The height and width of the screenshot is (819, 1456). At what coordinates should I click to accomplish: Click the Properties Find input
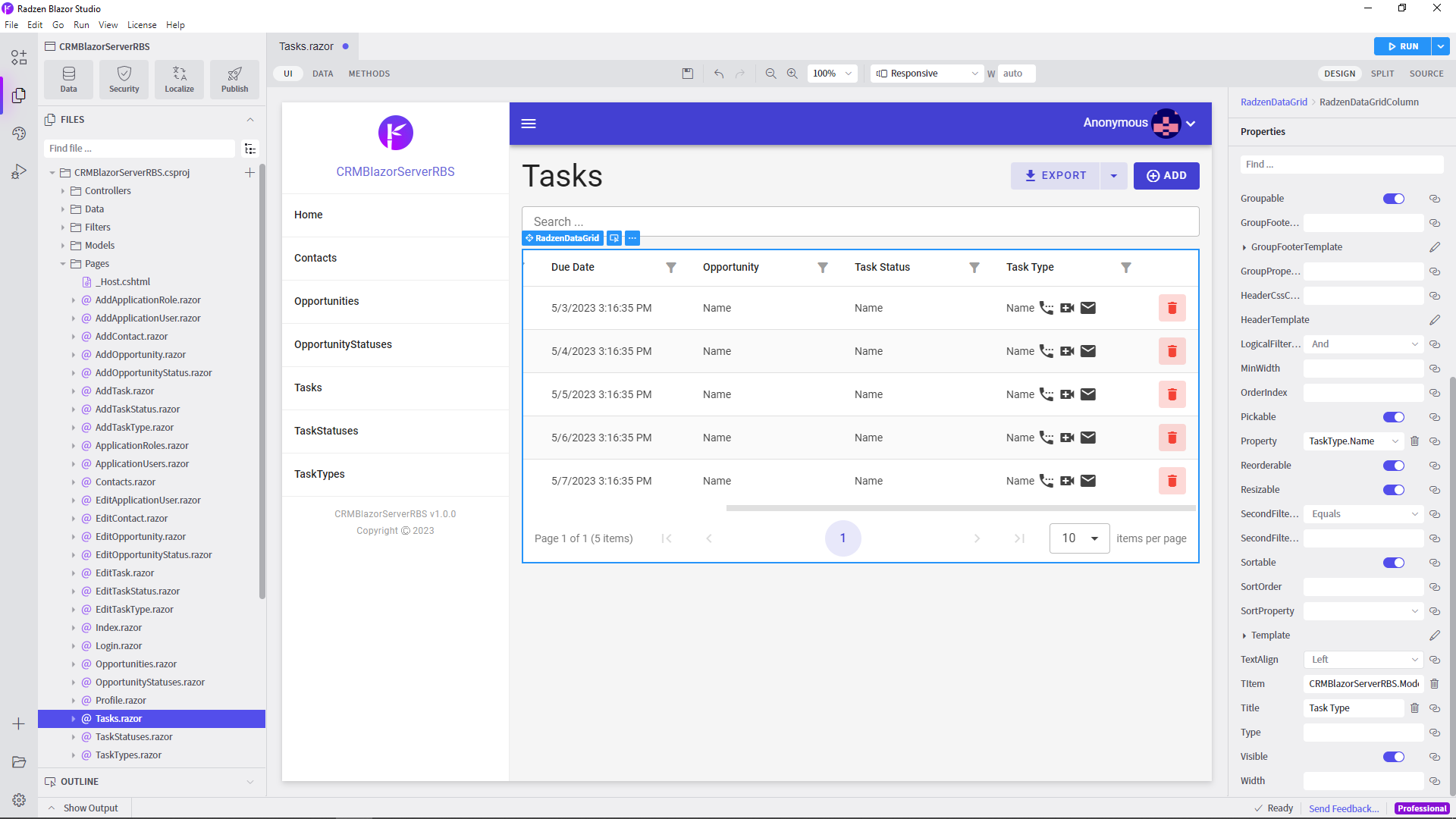click(x=1341, y=165)
